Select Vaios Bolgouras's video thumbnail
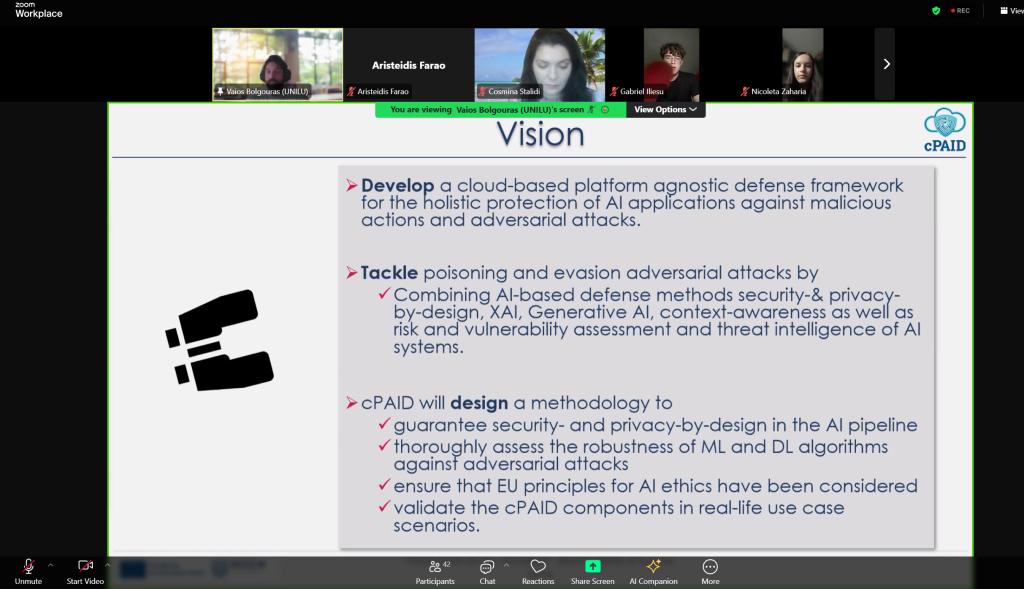Image resolution: width=1024 pixels, height=589 pixels. 278,64
